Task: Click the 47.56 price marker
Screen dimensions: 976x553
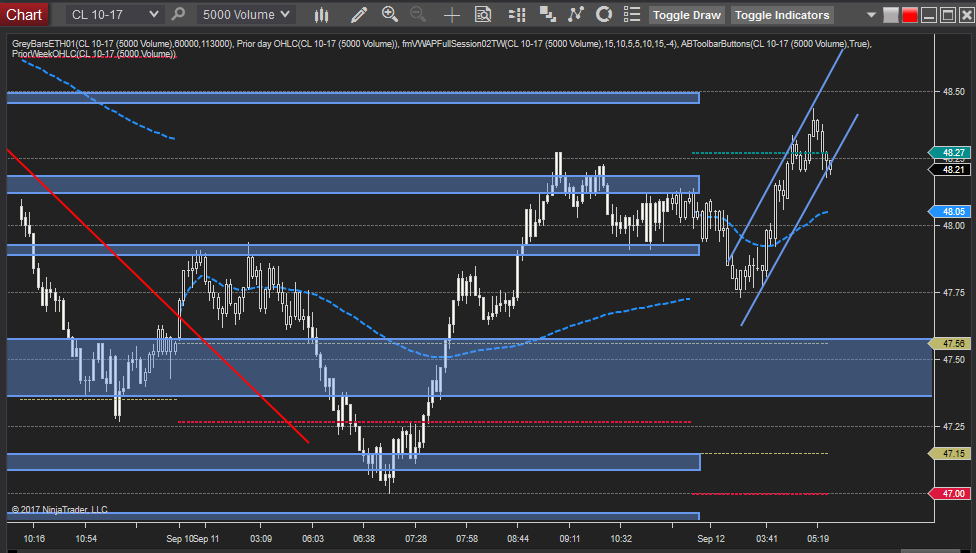Action: (949, 344)
